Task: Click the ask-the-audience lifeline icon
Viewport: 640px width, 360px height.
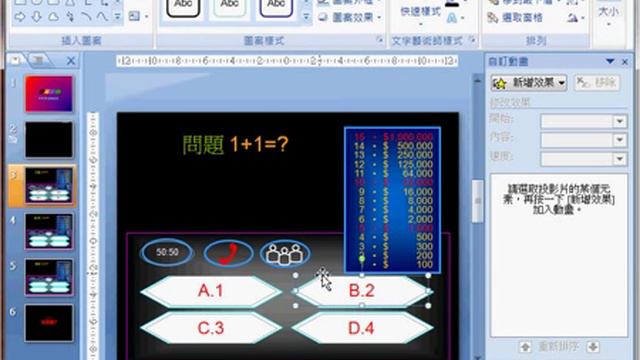Action: 285,253
